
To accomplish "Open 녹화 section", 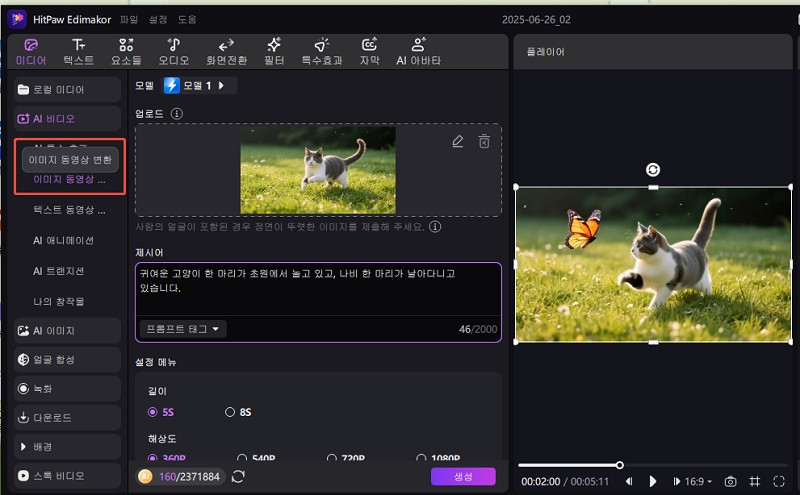I will click(67, 389).
